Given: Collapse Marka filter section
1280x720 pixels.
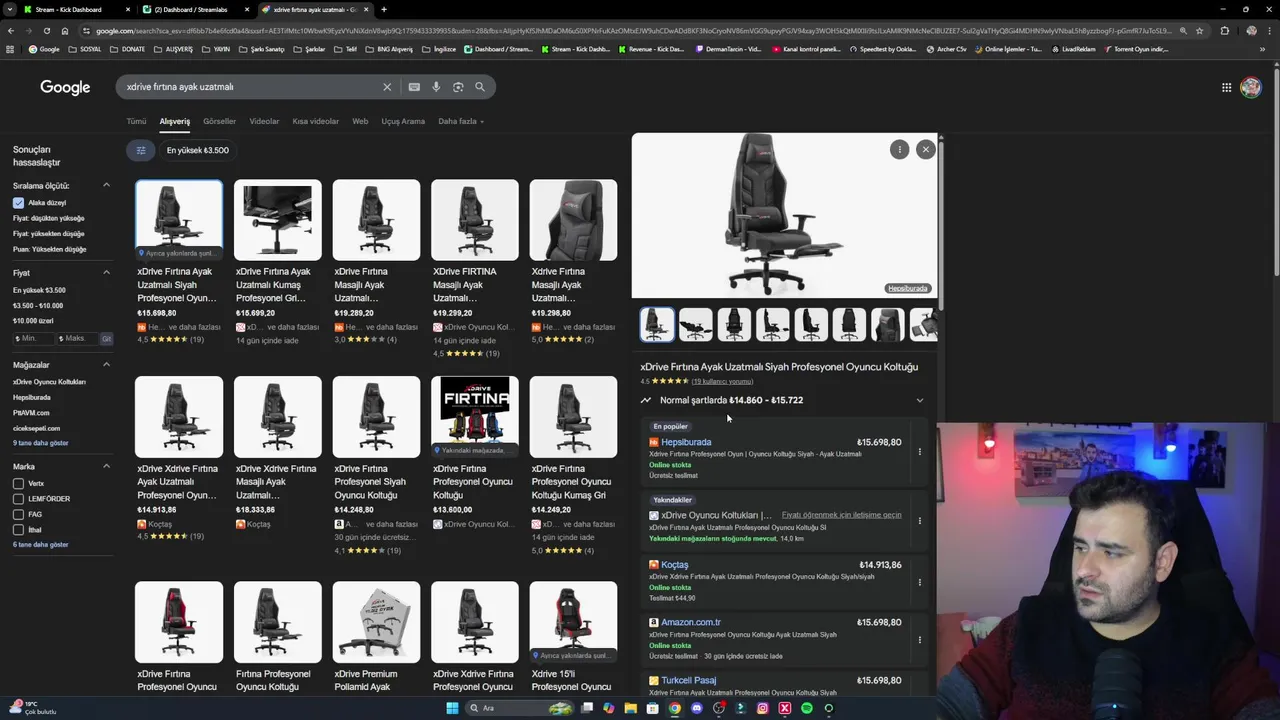Looking at the screenshot, I should tap(106, 466).
